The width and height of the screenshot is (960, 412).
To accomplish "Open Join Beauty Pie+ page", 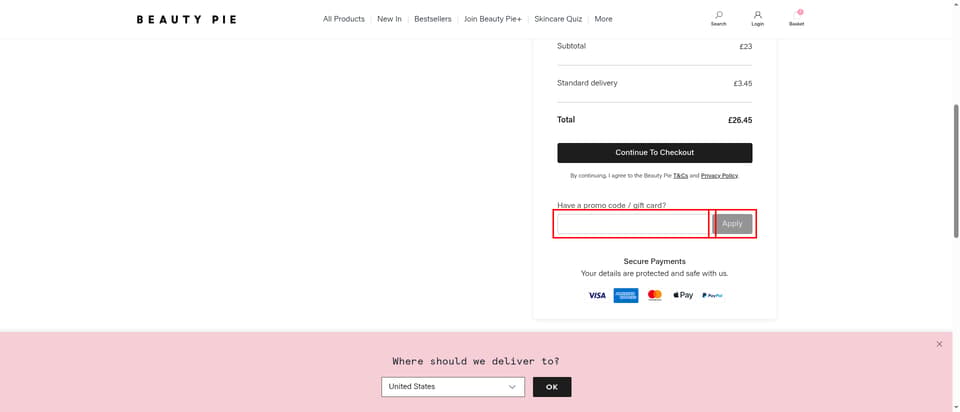I will pyautogui.click(x=493, y=19).
